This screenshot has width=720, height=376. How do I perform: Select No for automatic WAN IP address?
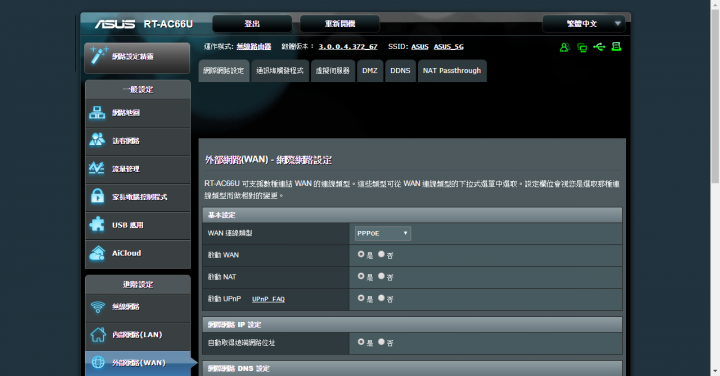coord(381,342)
